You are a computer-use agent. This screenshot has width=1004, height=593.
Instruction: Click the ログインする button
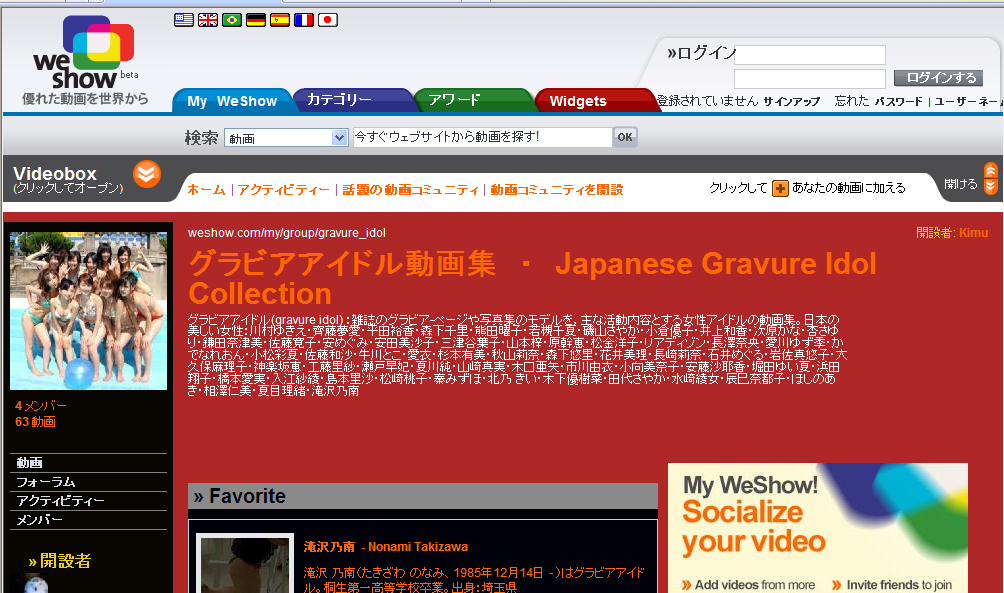pos(939,78)
